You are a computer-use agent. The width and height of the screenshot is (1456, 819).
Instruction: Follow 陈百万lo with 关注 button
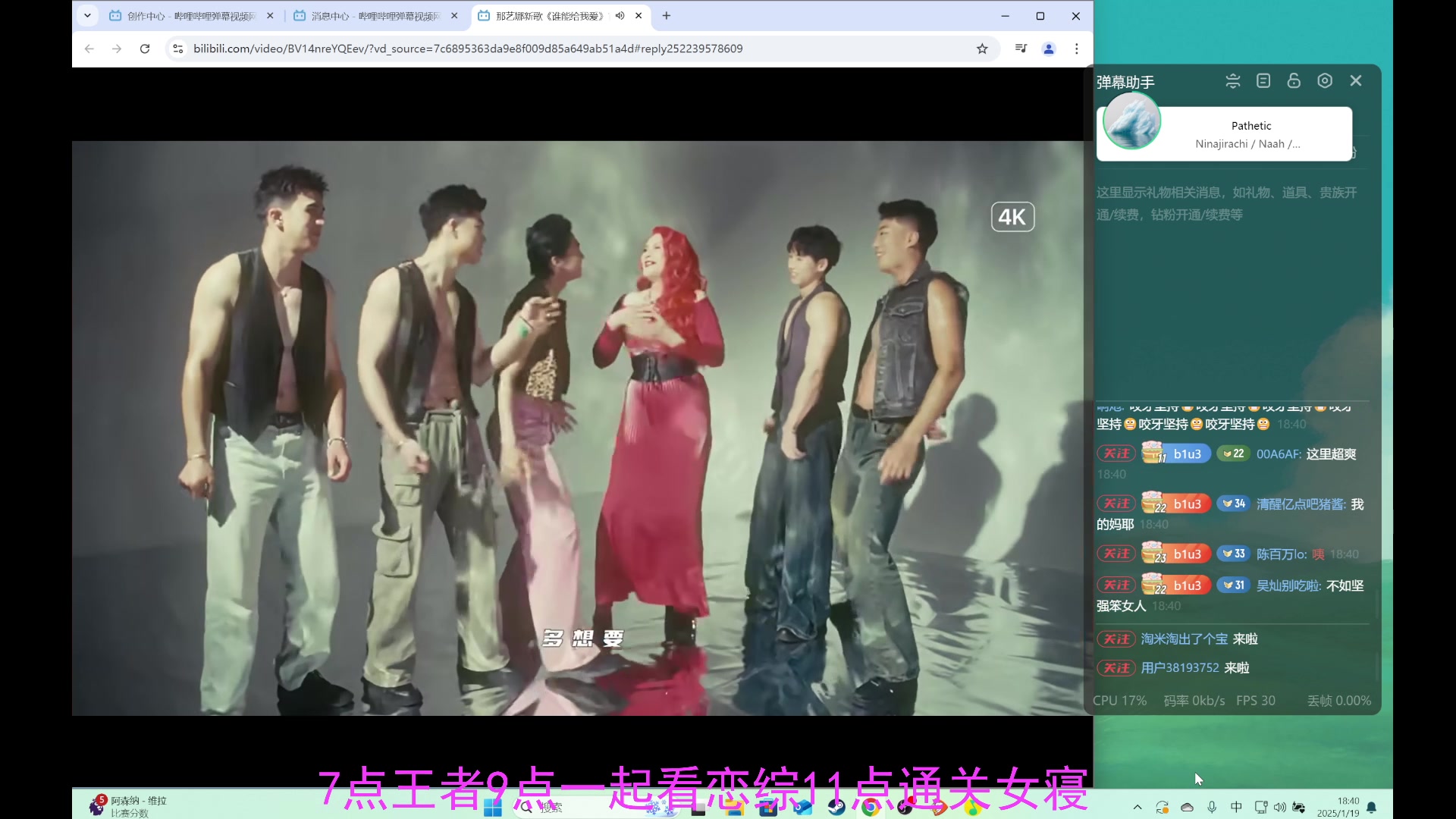[x=1116, y=554]
